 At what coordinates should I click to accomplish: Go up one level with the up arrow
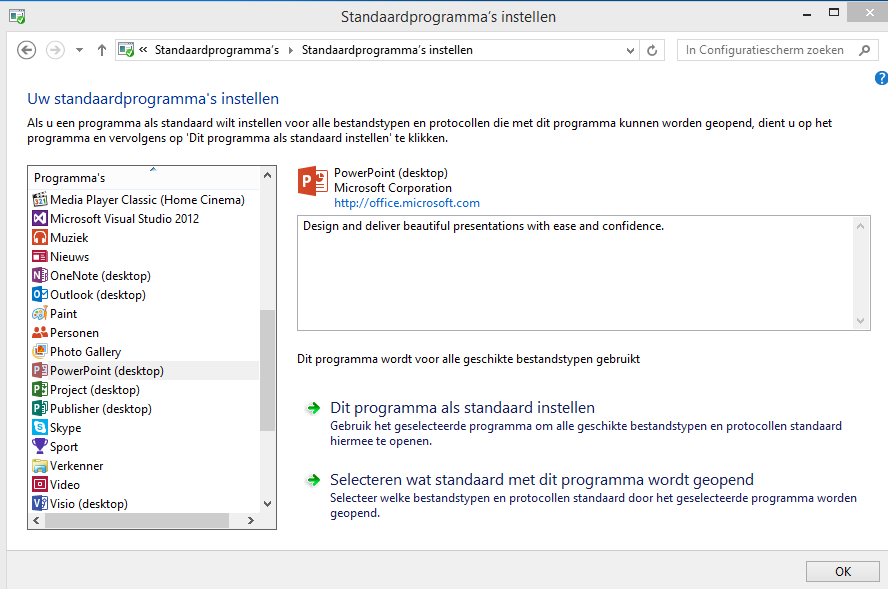click(x=101, y=50)
